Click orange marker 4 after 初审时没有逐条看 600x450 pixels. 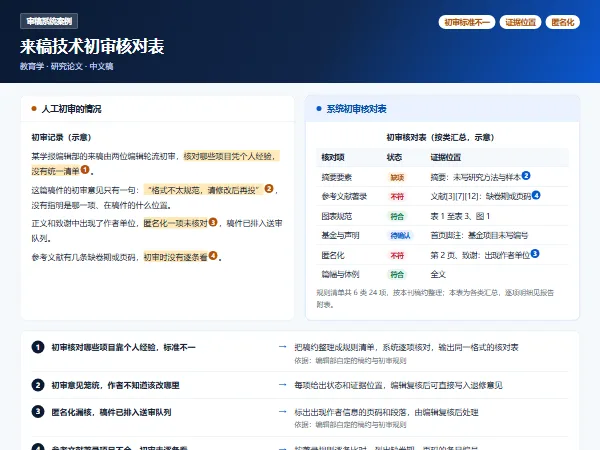(x=213, y=255)
